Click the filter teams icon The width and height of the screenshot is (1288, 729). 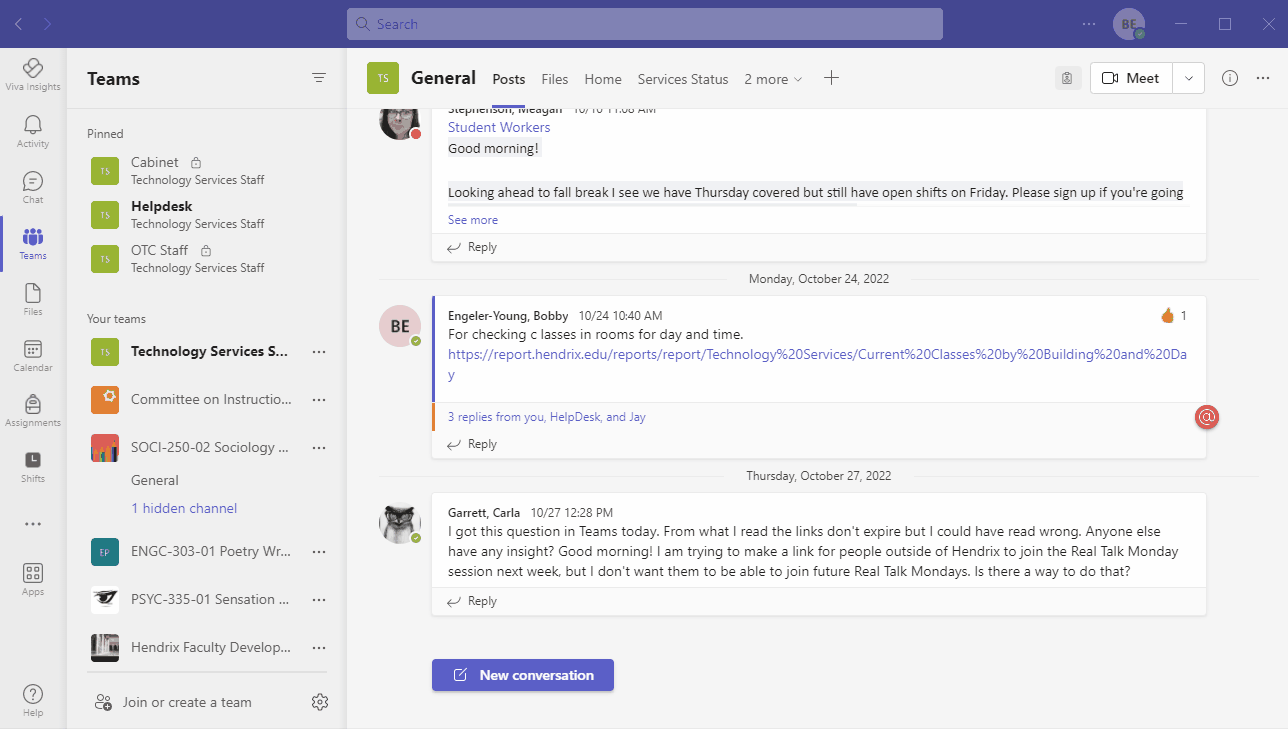[319, 77]
